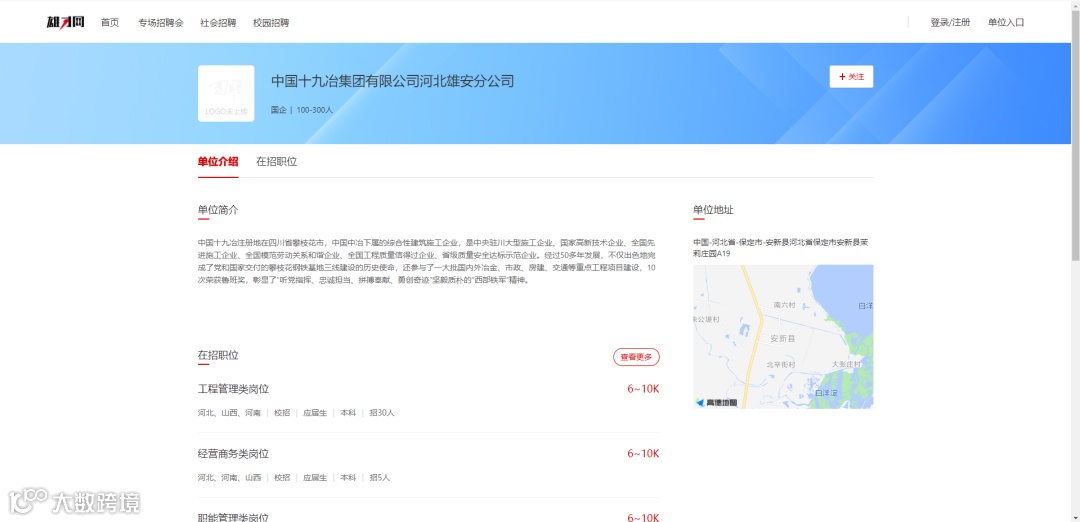Viewport: 1080px width, 522px height.
Task: Open the 经营商务类岗位 job listing
Action: tap(233, 454)
